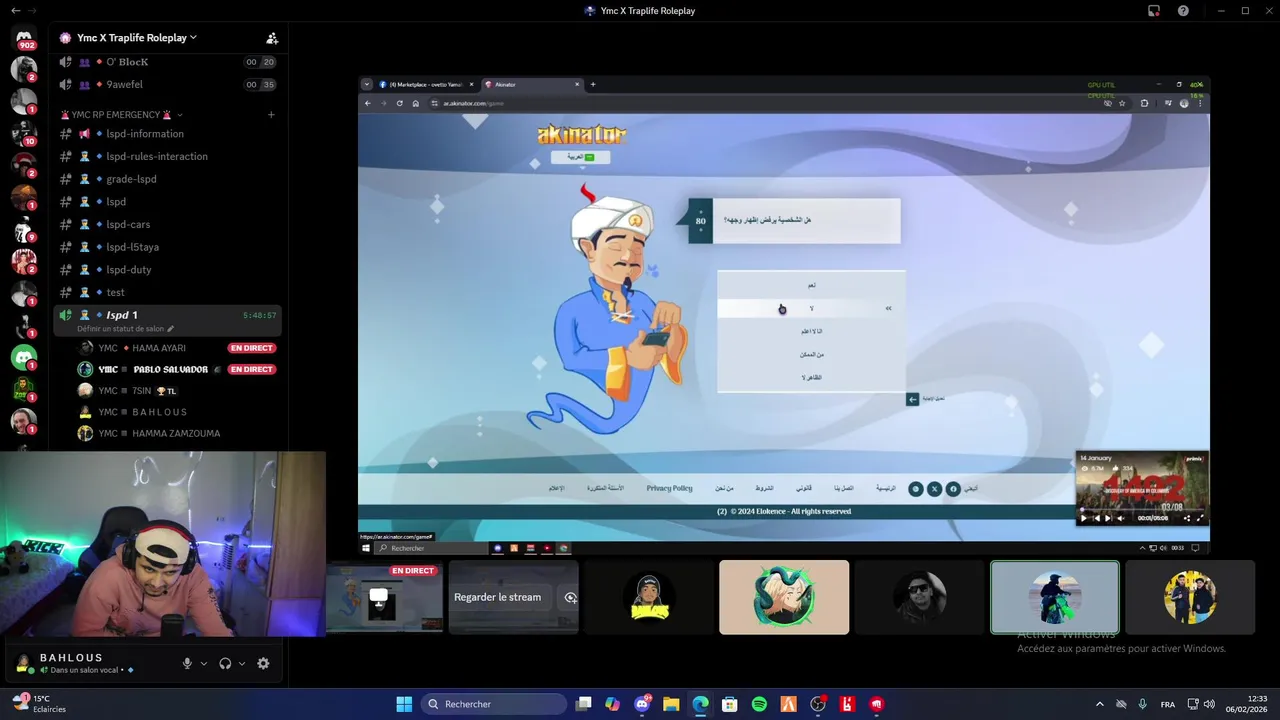1280x720 pixels.
Task: Open the Ymc X Traplife Roleplay server menu
Action: [137, 38]
